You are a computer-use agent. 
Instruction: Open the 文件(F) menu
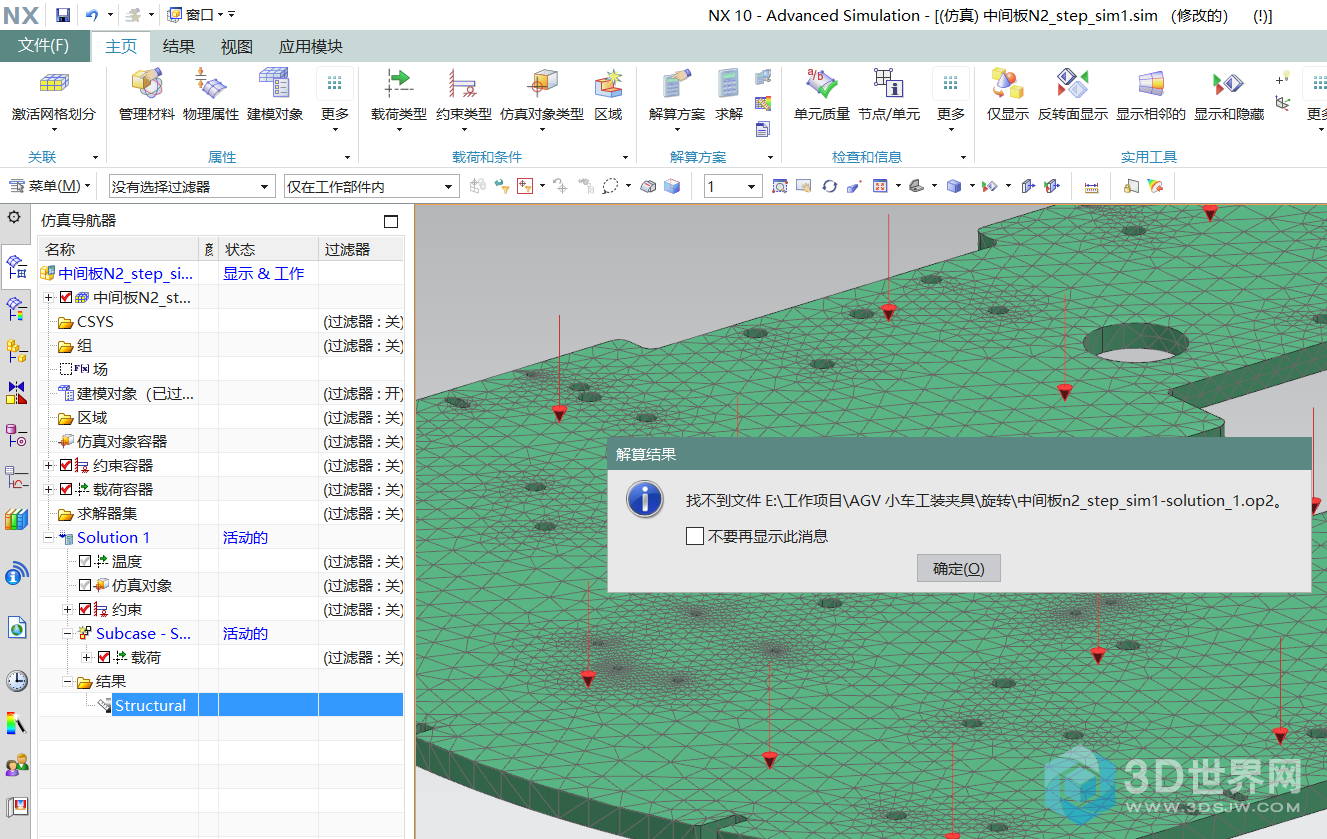coord(44,46)
